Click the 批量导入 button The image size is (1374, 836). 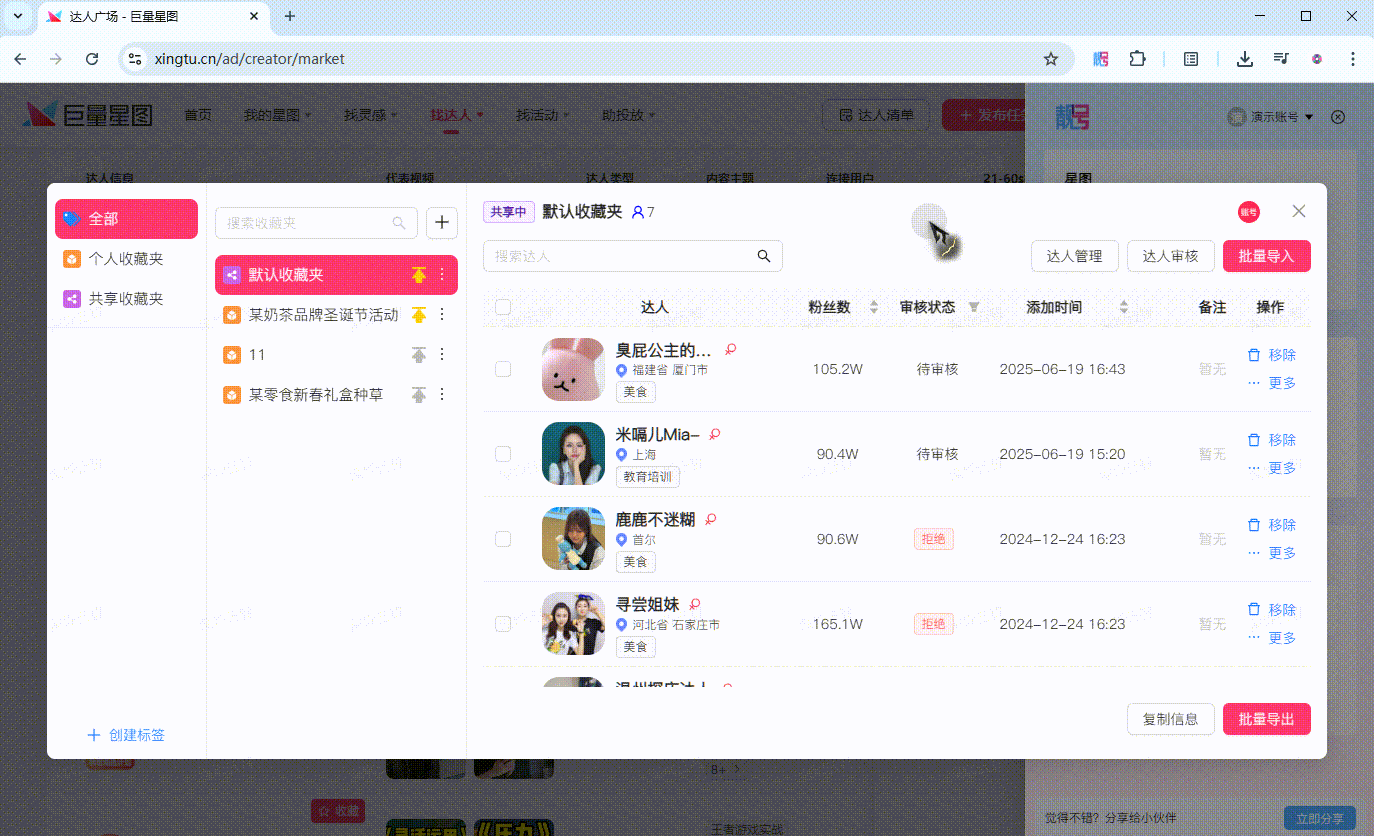coord(1266,256)
